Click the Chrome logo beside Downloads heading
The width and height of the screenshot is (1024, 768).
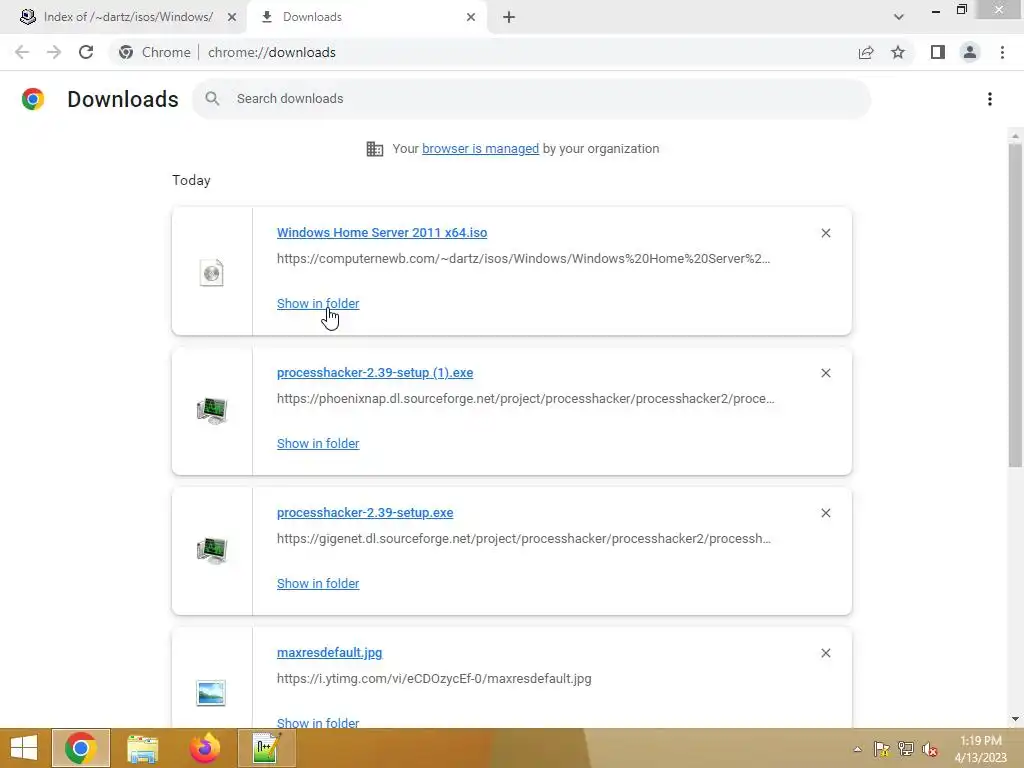point(33,99)
